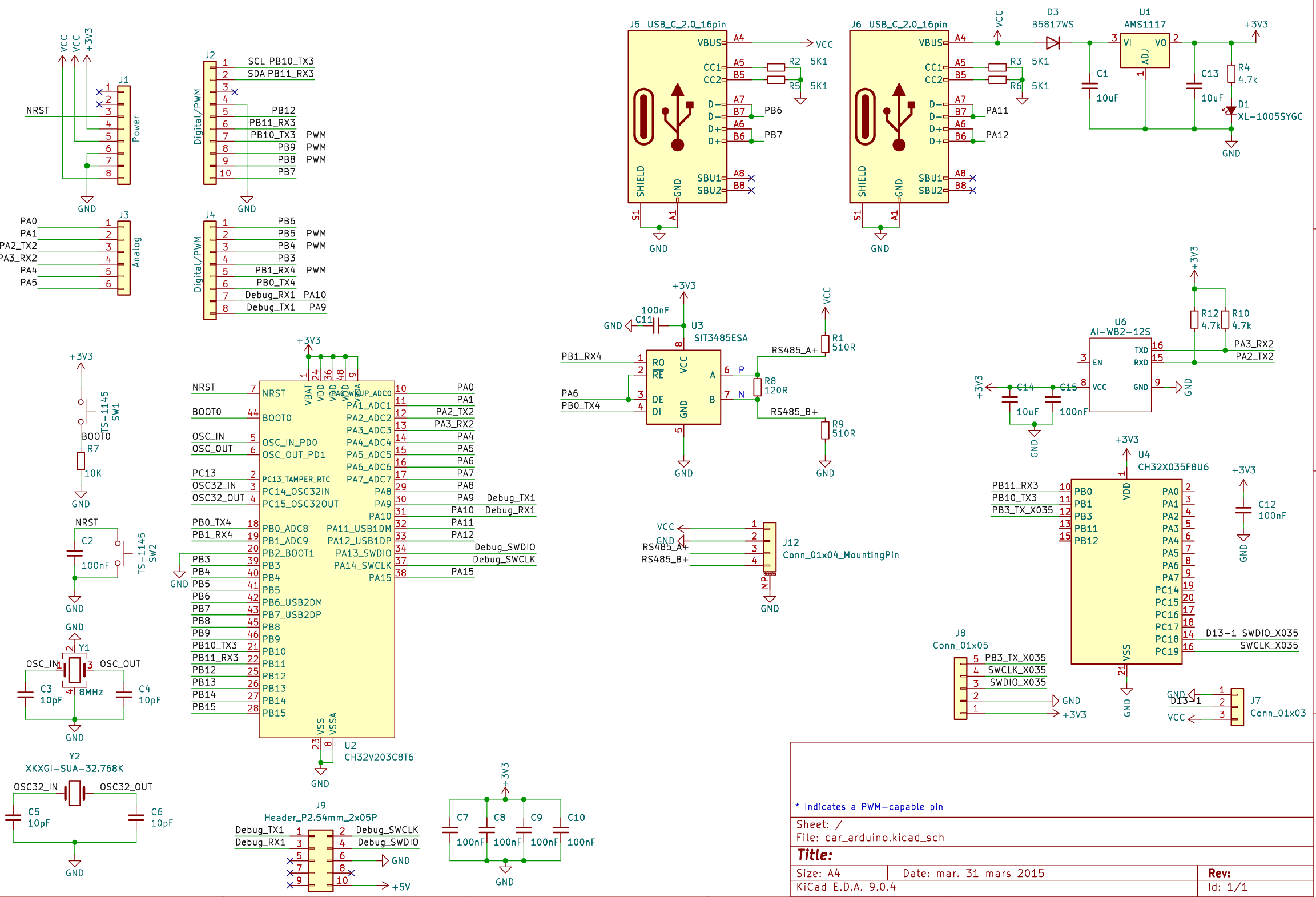The image size is (1316, 897).
Task: Click the J2 Digital/PWM header connector
Action: 210,123
